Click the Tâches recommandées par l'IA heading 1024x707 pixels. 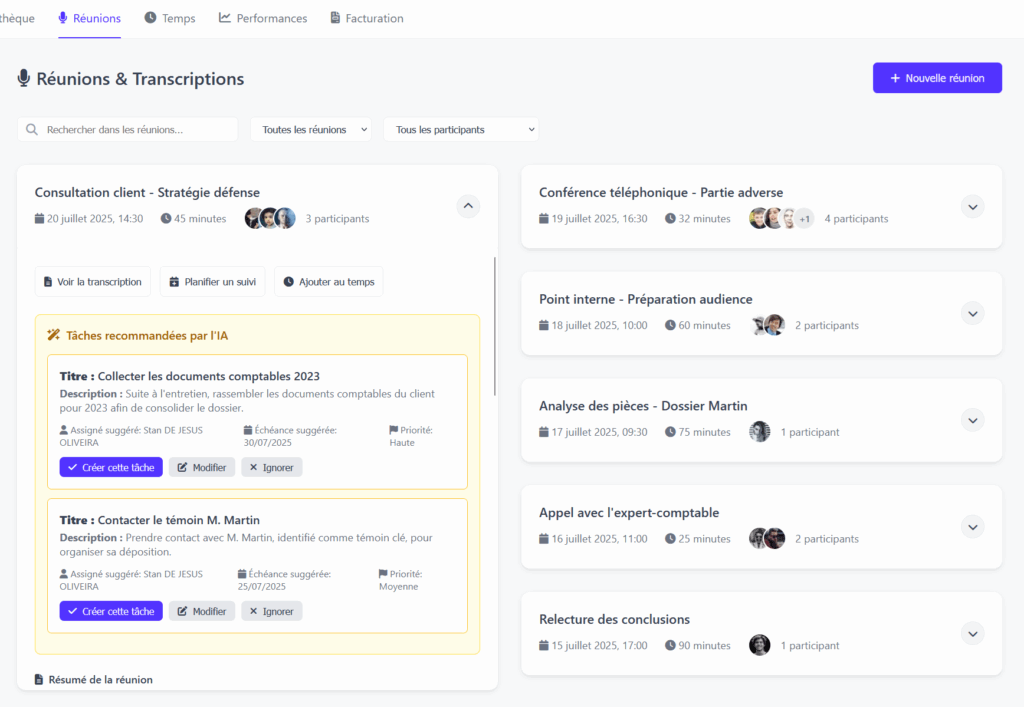(147, 336)
